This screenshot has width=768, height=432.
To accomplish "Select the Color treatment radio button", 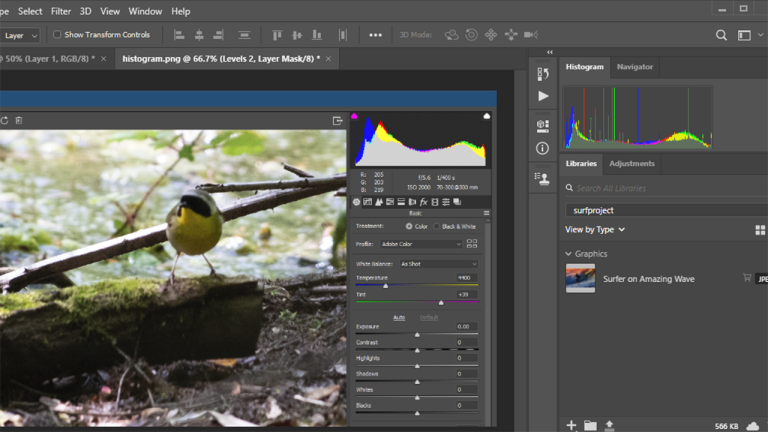I will coord(409,226).
